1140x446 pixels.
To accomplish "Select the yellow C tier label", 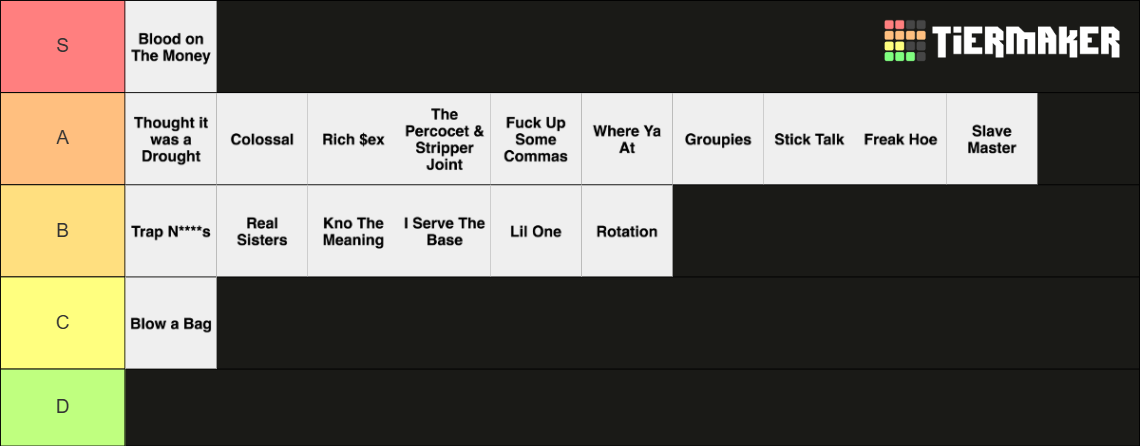I will 63,322.
